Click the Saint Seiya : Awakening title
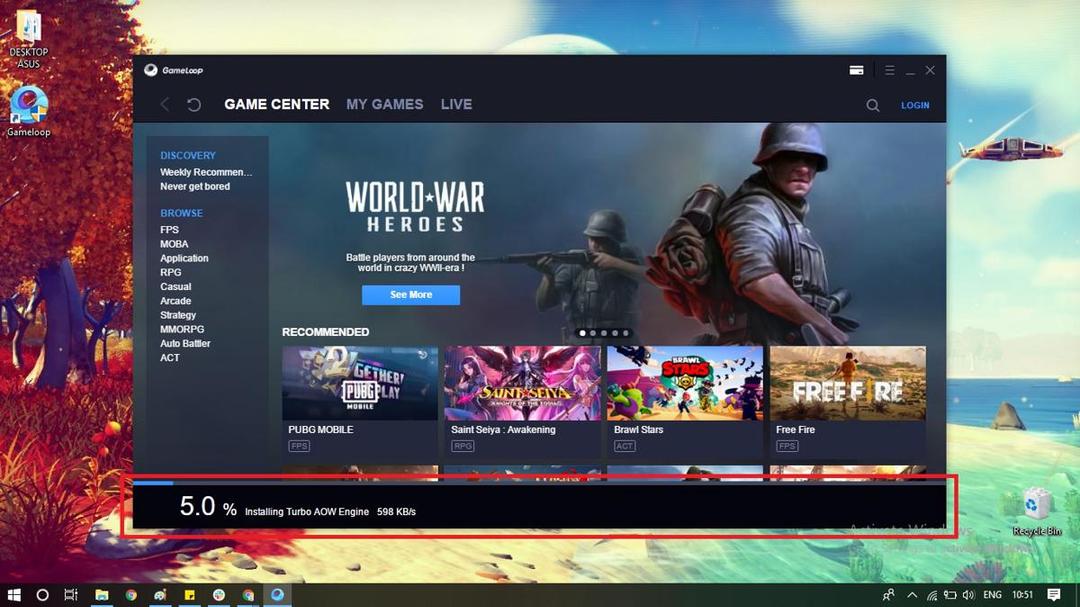The width and height of the screenshot is (1080, 607). tap(503, 430)
